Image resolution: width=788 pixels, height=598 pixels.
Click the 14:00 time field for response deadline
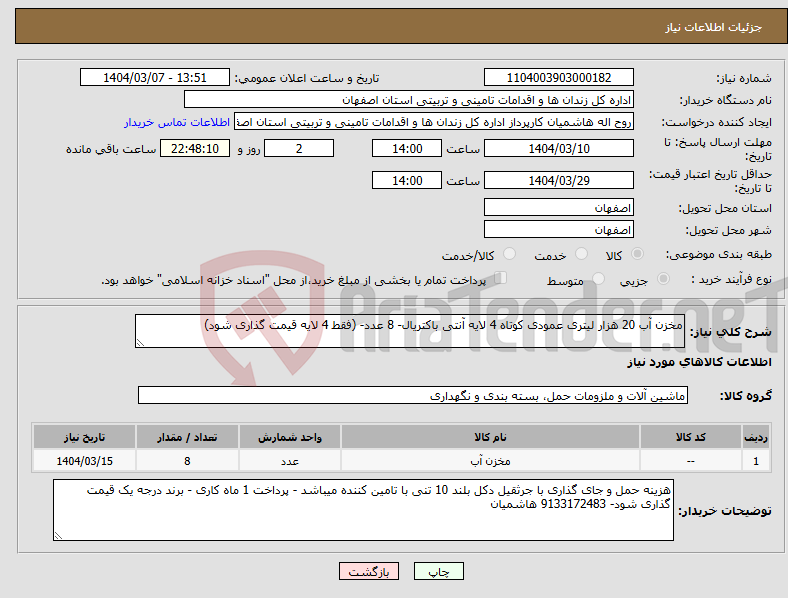pos(407,148)
